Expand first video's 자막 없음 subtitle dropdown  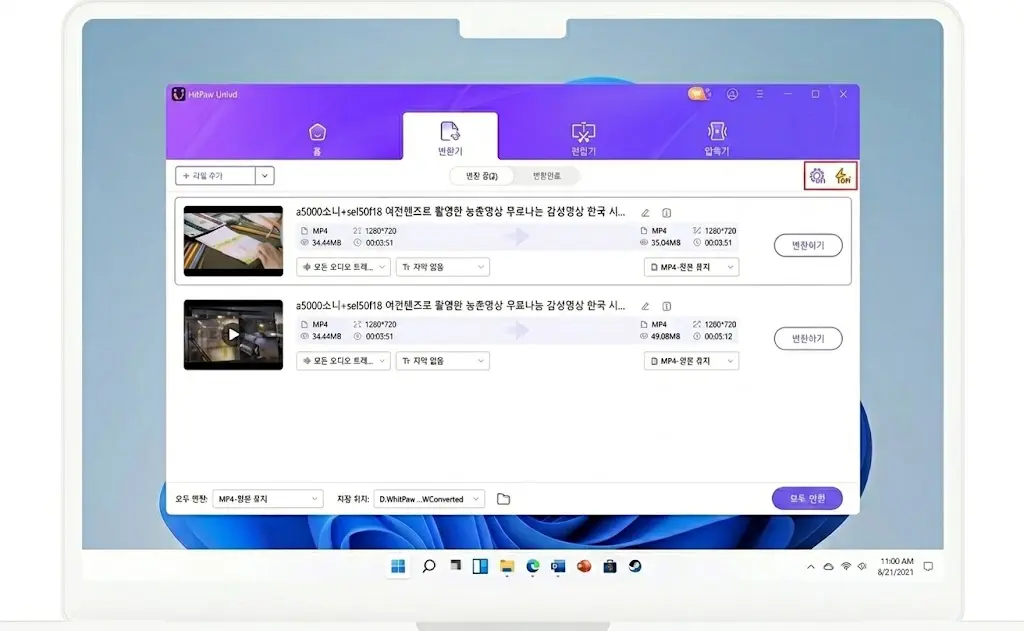(x=443, y=267)
